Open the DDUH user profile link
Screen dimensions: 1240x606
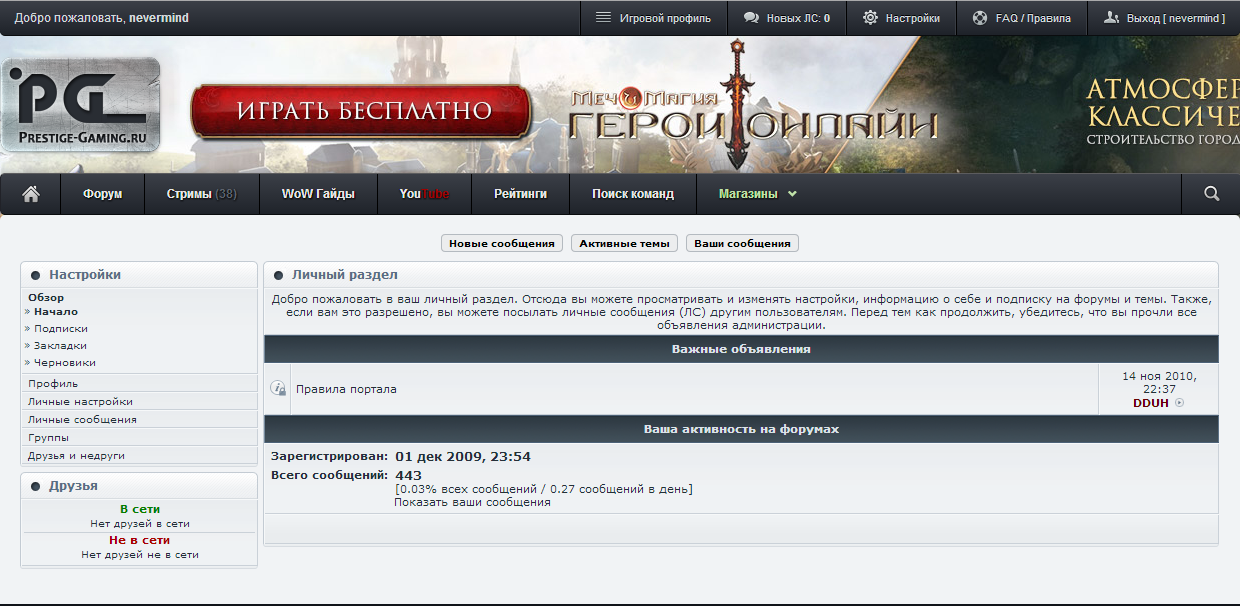[x=1151, y=403]
